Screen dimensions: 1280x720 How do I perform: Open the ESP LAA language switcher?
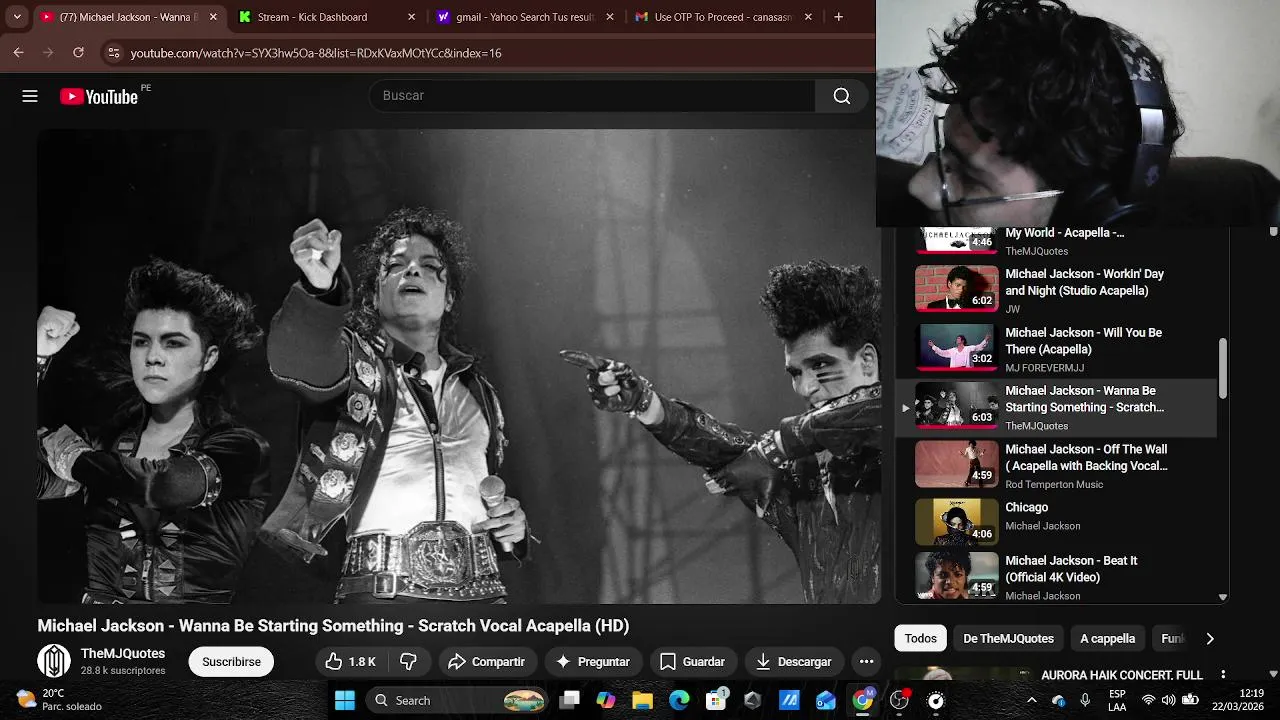pos(1117,700)
